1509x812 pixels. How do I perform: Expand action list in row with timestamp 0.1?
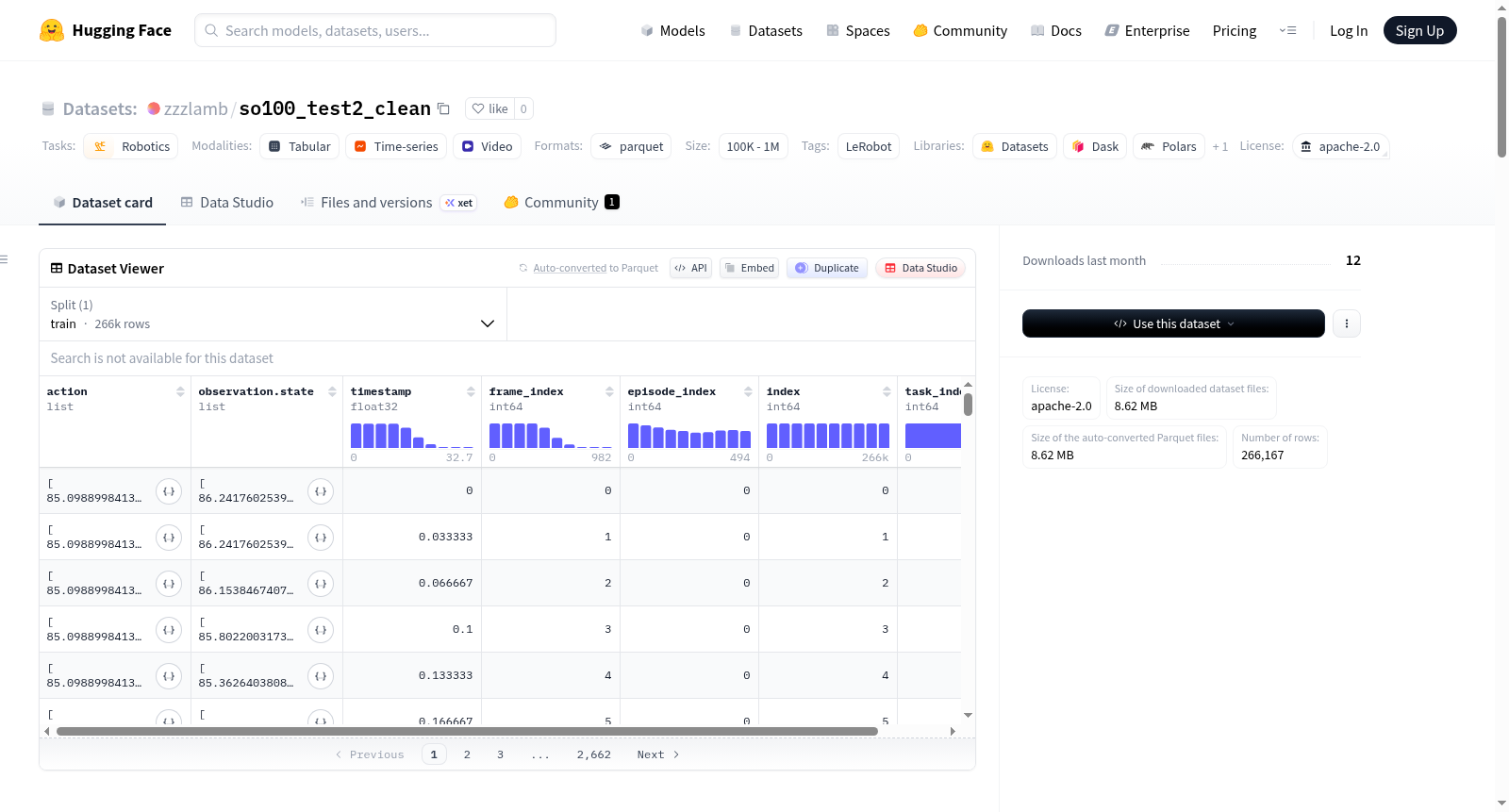[x=169, y=630]
